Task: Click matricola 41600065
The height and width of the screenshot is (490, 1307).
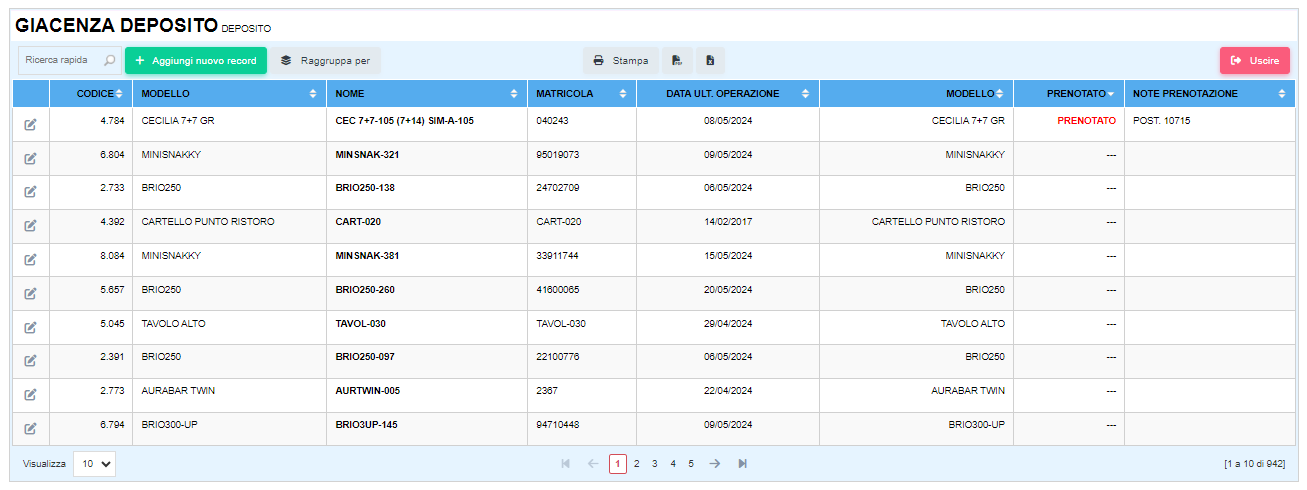Action: click(558, 290)
